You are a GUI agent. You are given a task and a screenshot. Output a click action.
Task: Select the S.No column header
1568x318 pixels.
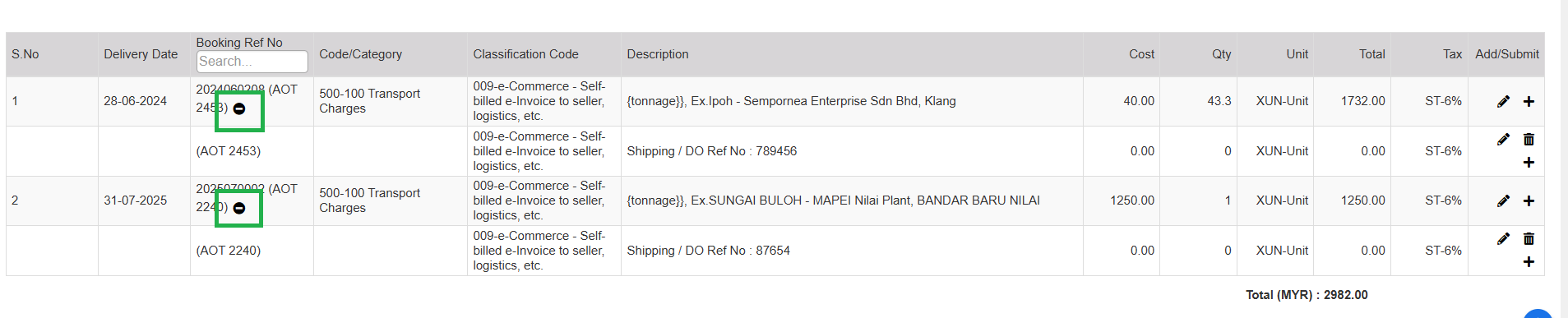25,54
